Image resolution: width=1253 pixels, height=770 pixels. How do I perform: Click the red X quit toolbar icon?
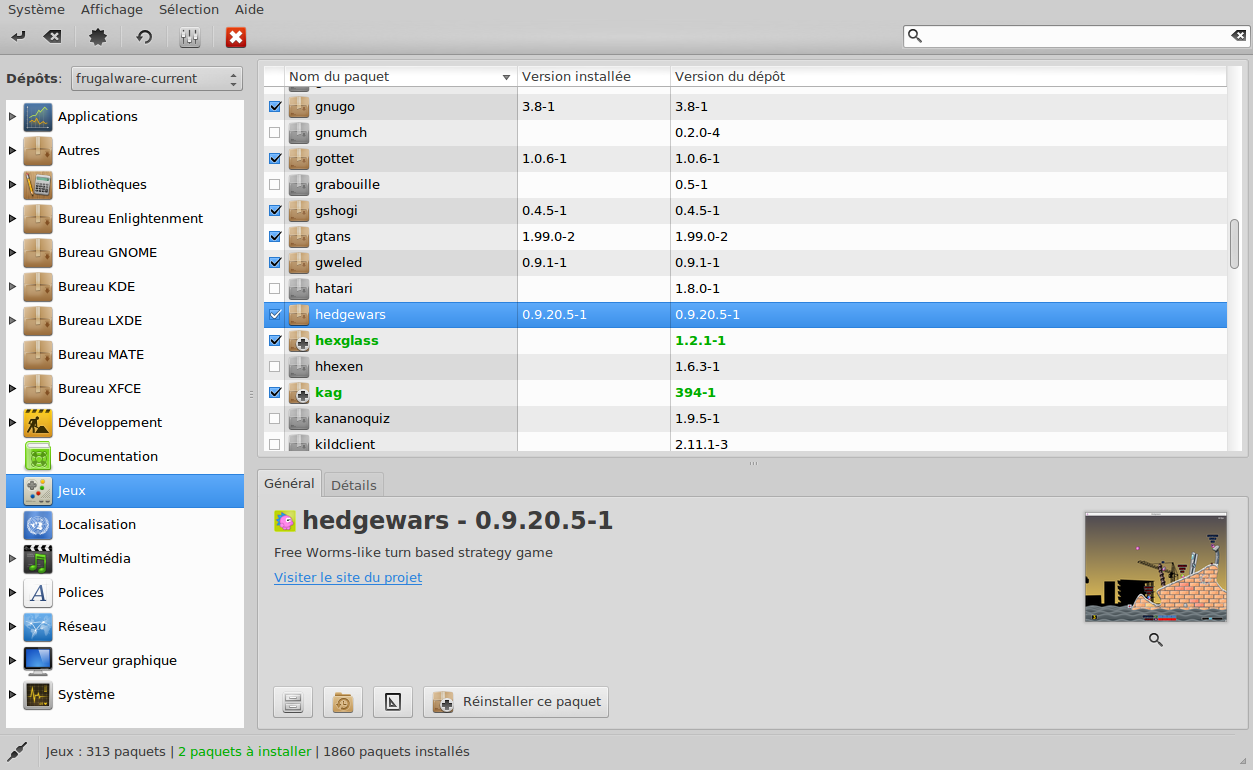236,37
